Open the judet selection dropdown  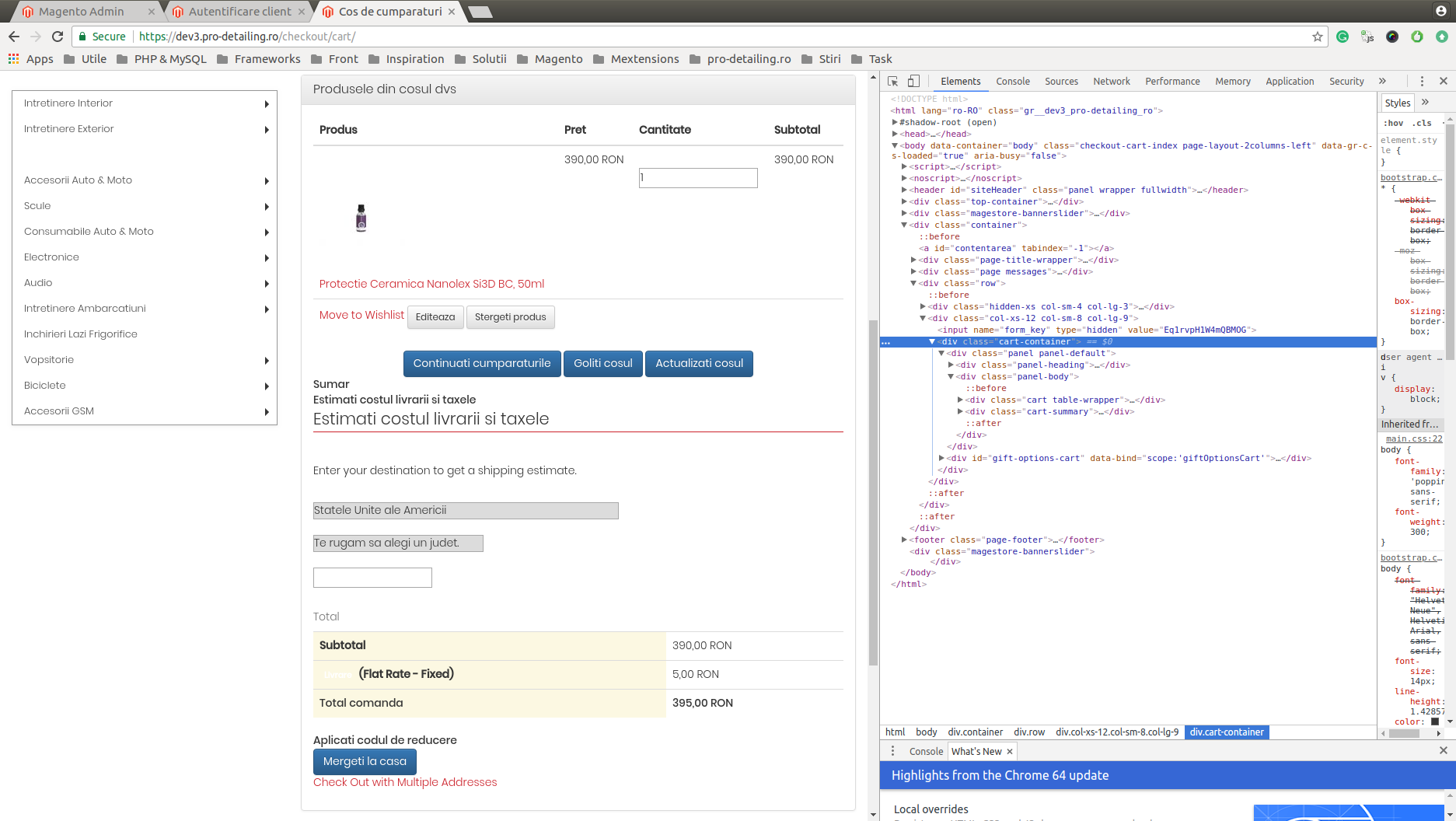398,543
